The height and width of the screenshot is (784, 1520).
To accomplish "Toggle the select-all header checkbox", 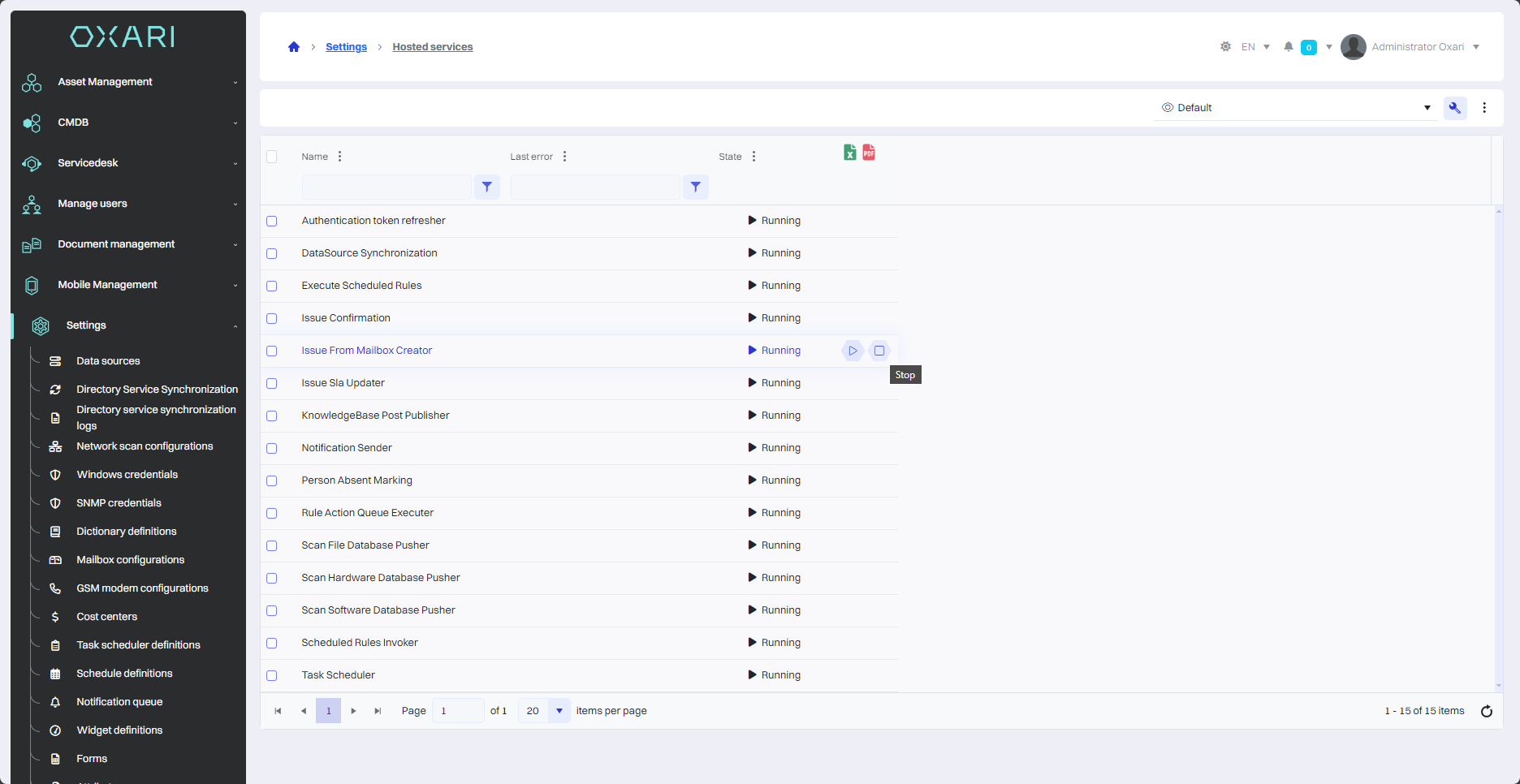I will click(x=272, y=157).
